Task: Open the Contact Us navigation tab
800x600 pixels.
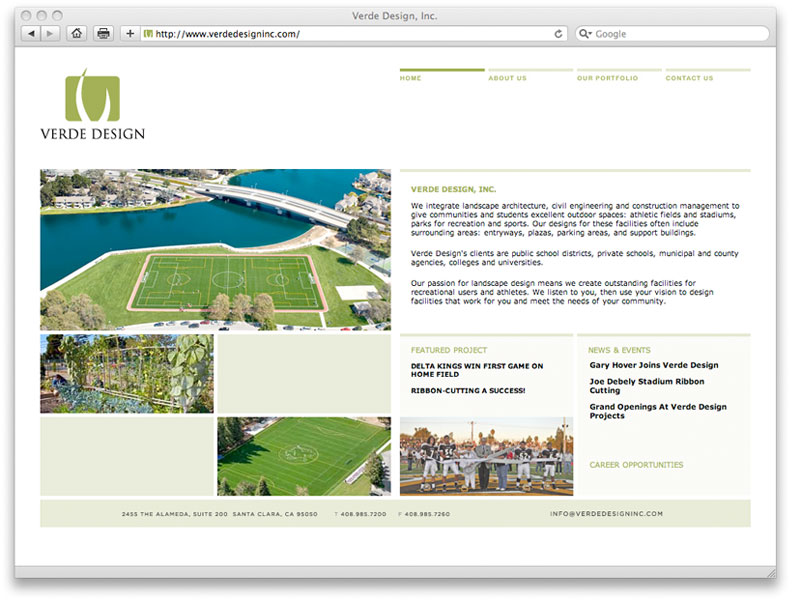Action: pyautogui.click(x=689, y=78)
